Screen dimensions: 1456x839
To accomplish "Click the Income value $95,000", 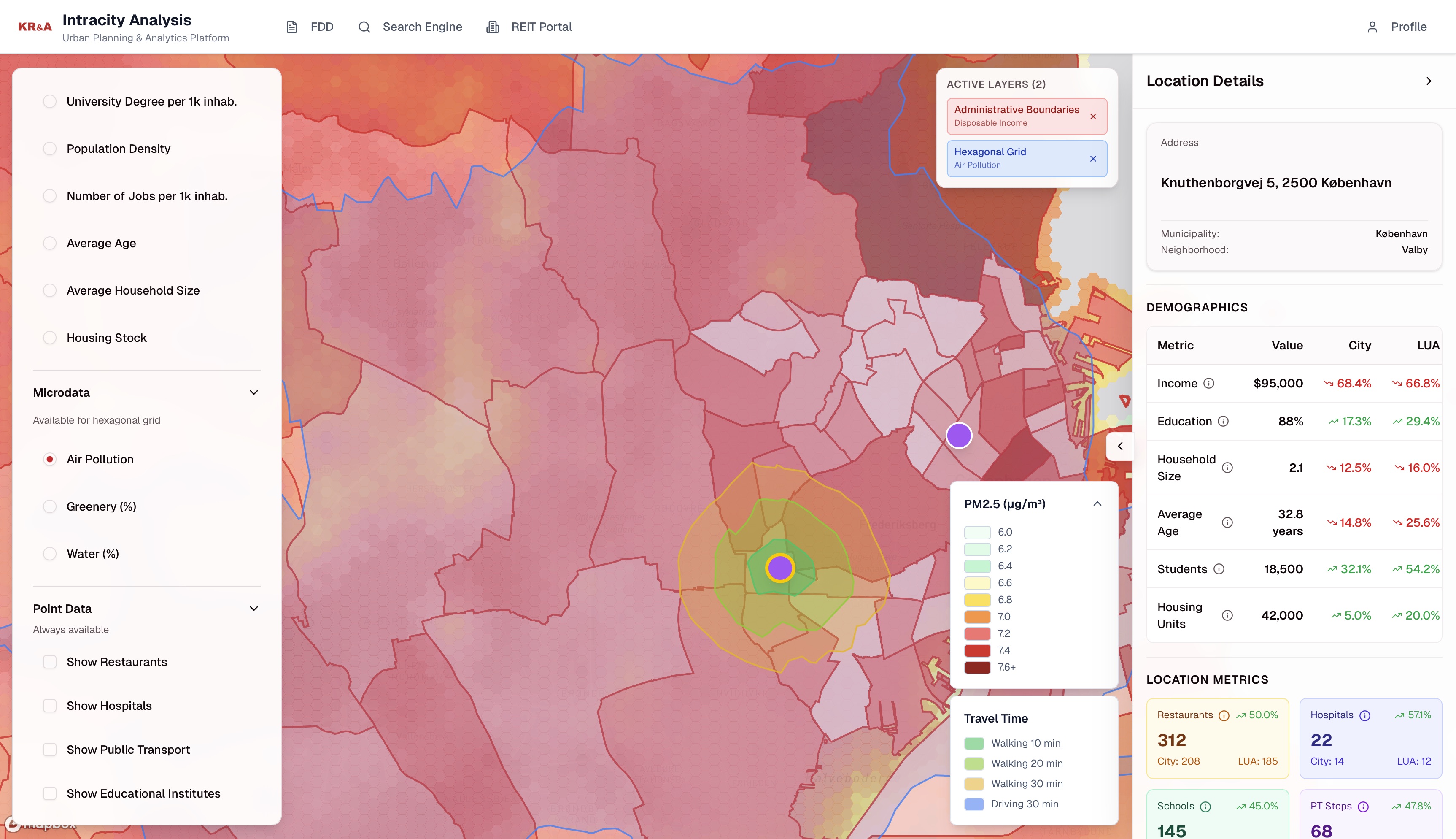I will point(1278,383).
